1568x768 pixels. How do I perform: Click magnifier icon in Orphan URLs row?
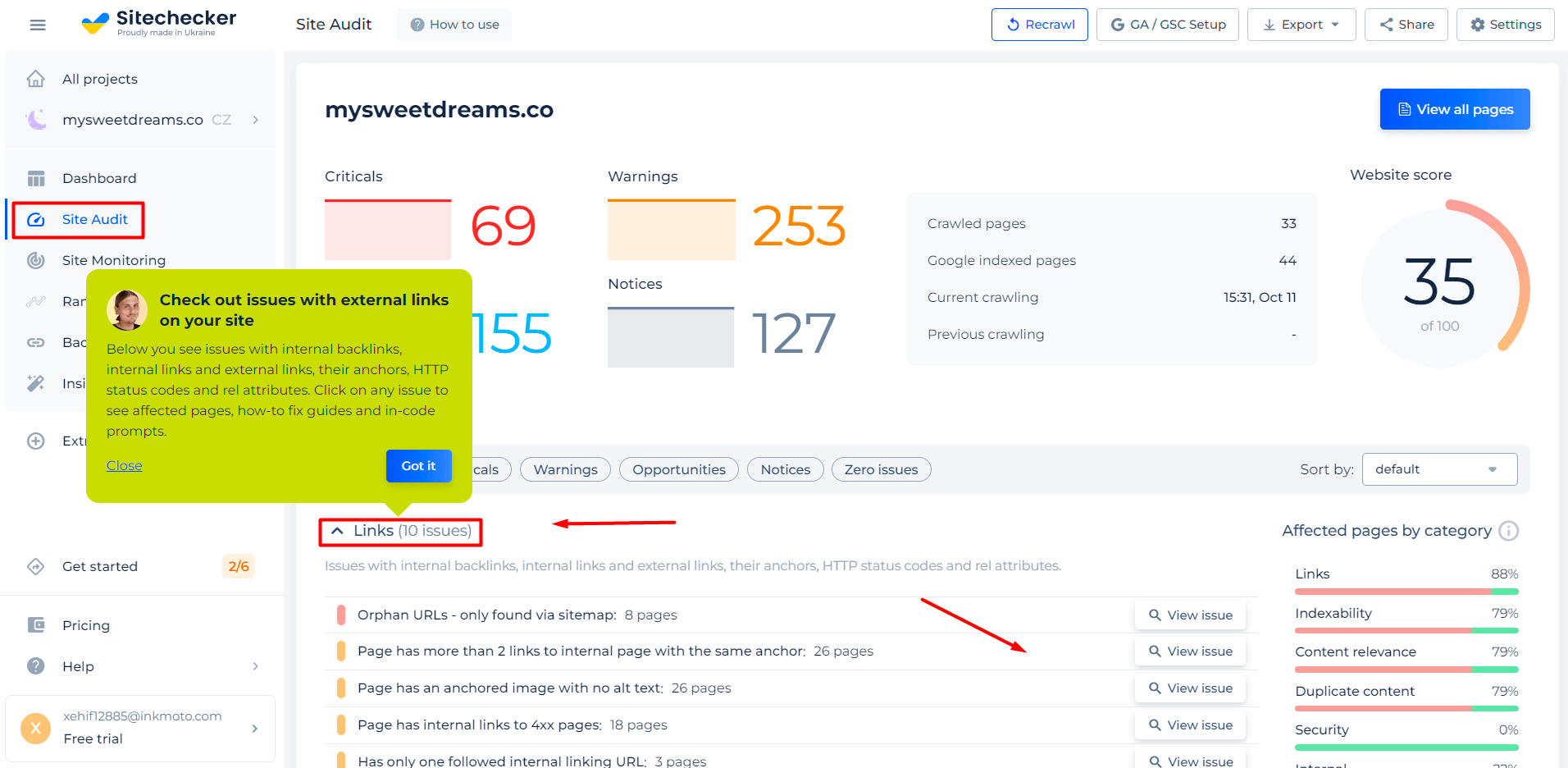(1155, 615)
